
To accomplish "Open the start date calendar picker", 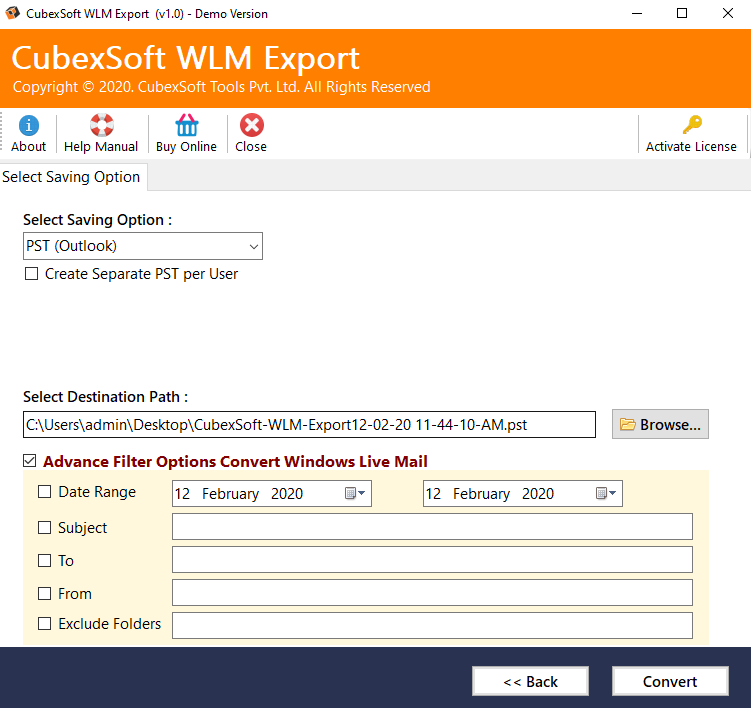I will pyautogui.click(x=356, y=494).
